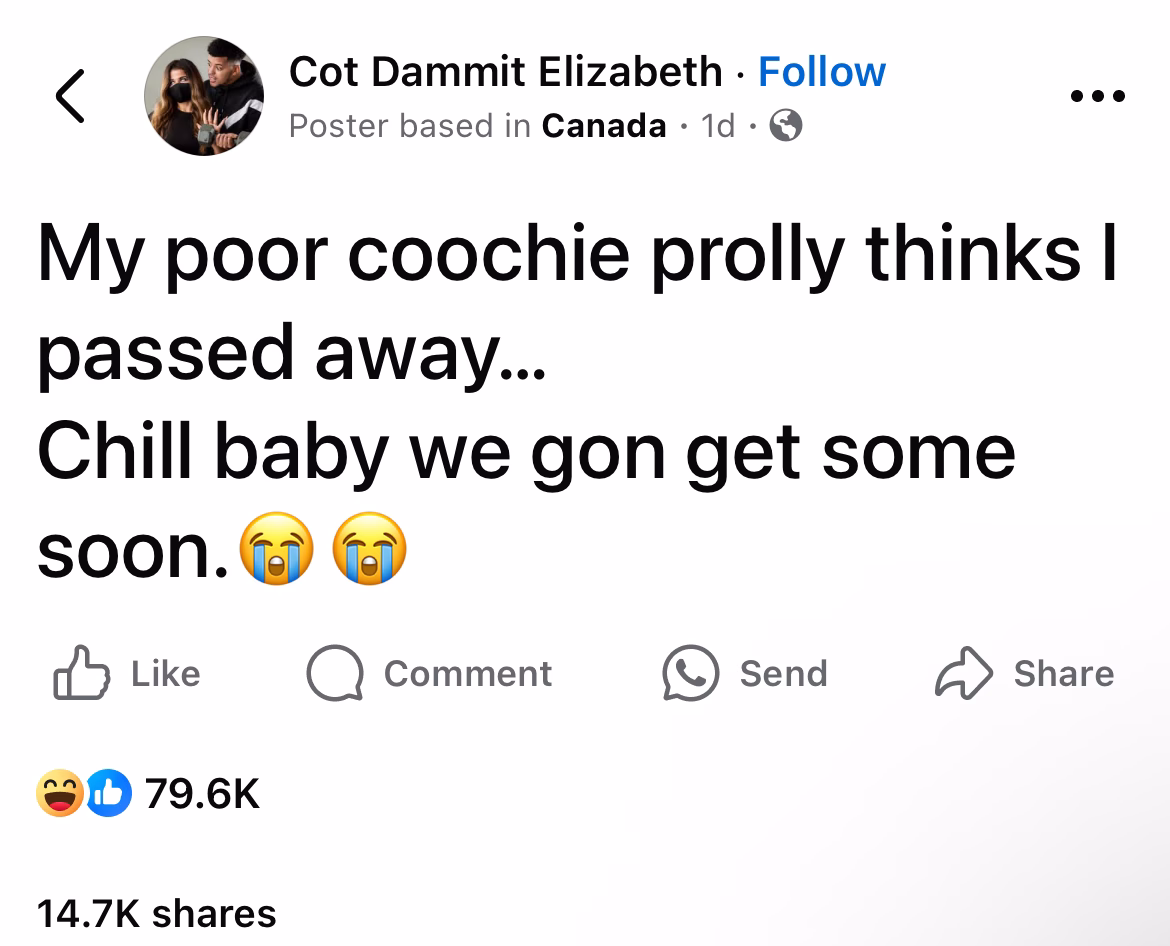The height and width of the screenshot is (946, 1170).
Task: Tap the arrow Share icon
Action: (962, 674)
